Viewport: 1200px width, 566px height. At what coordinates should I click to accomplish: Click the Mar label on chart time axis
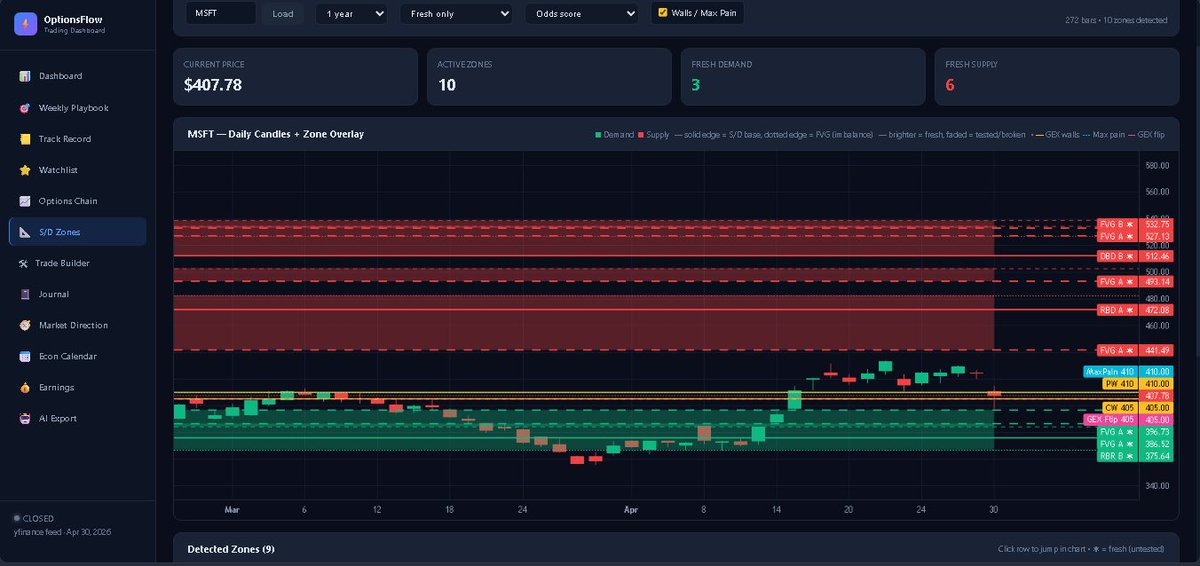point(232,509)
